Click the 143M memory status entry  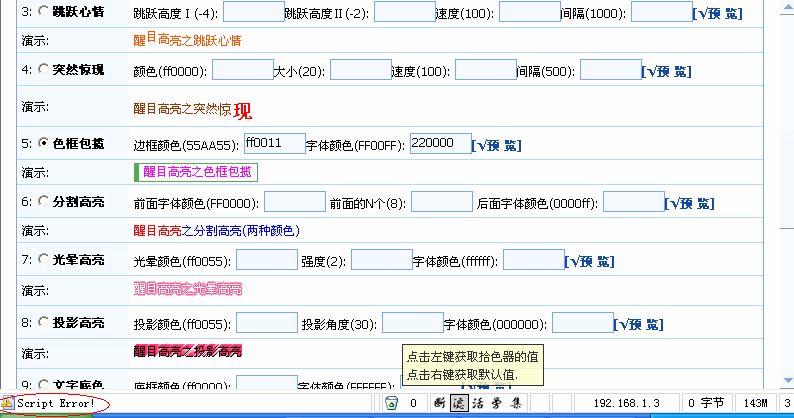[x=756, y=403]
